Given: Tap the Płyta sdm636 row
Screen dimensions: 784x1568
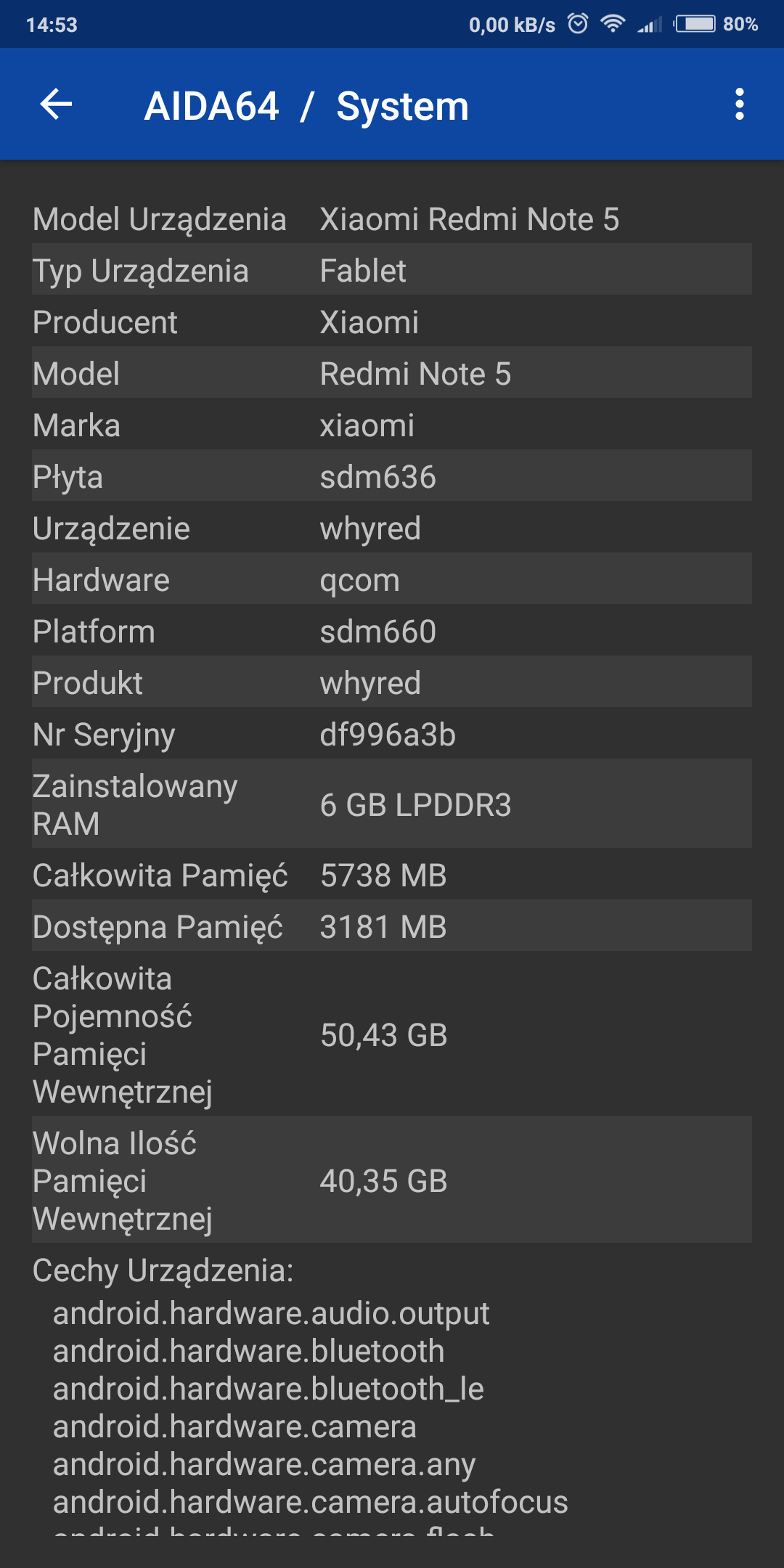Looking at the screenshot, I should (x=392, y=477).
